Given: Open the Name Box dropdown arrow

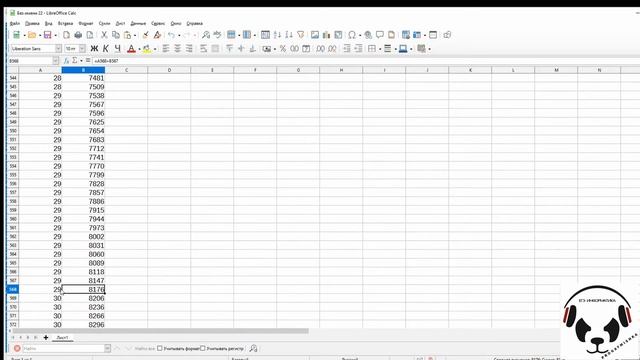Looking at the screenshot, I should pyautogui.click(x=56, y=61).
